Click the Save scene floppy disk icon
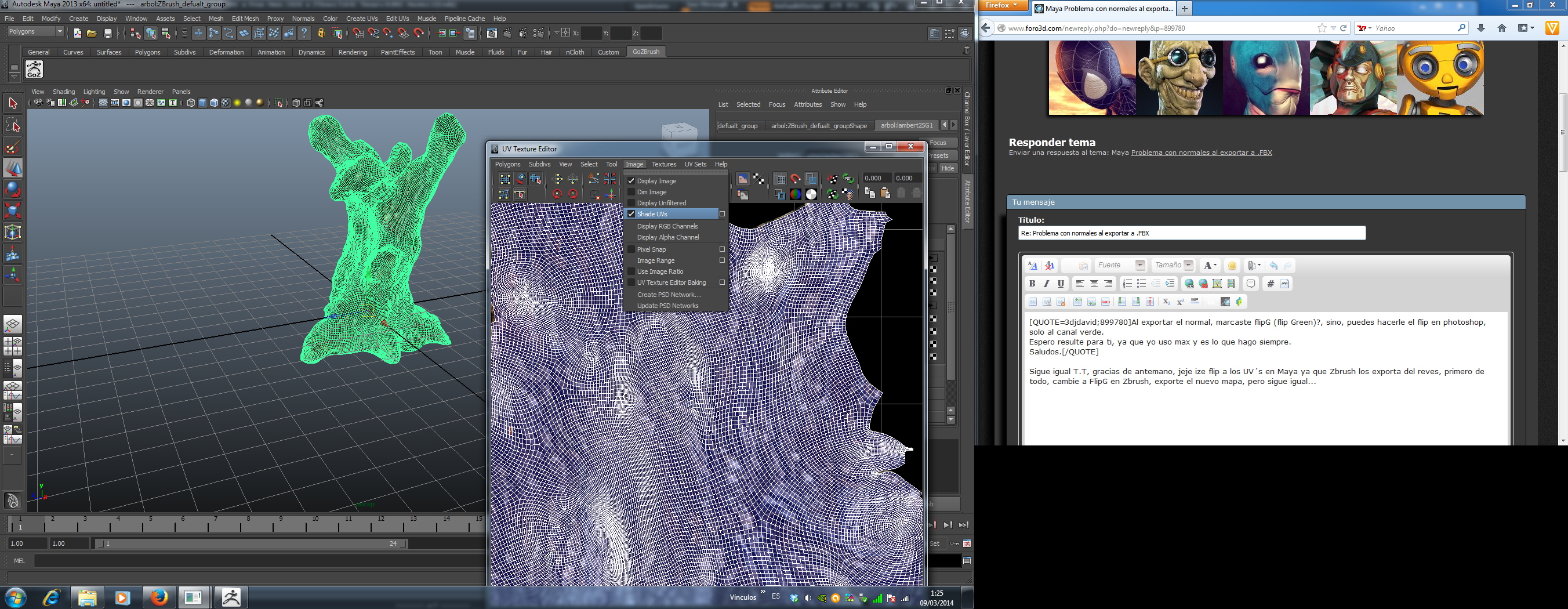1568x609 pixels. (108, 34)
